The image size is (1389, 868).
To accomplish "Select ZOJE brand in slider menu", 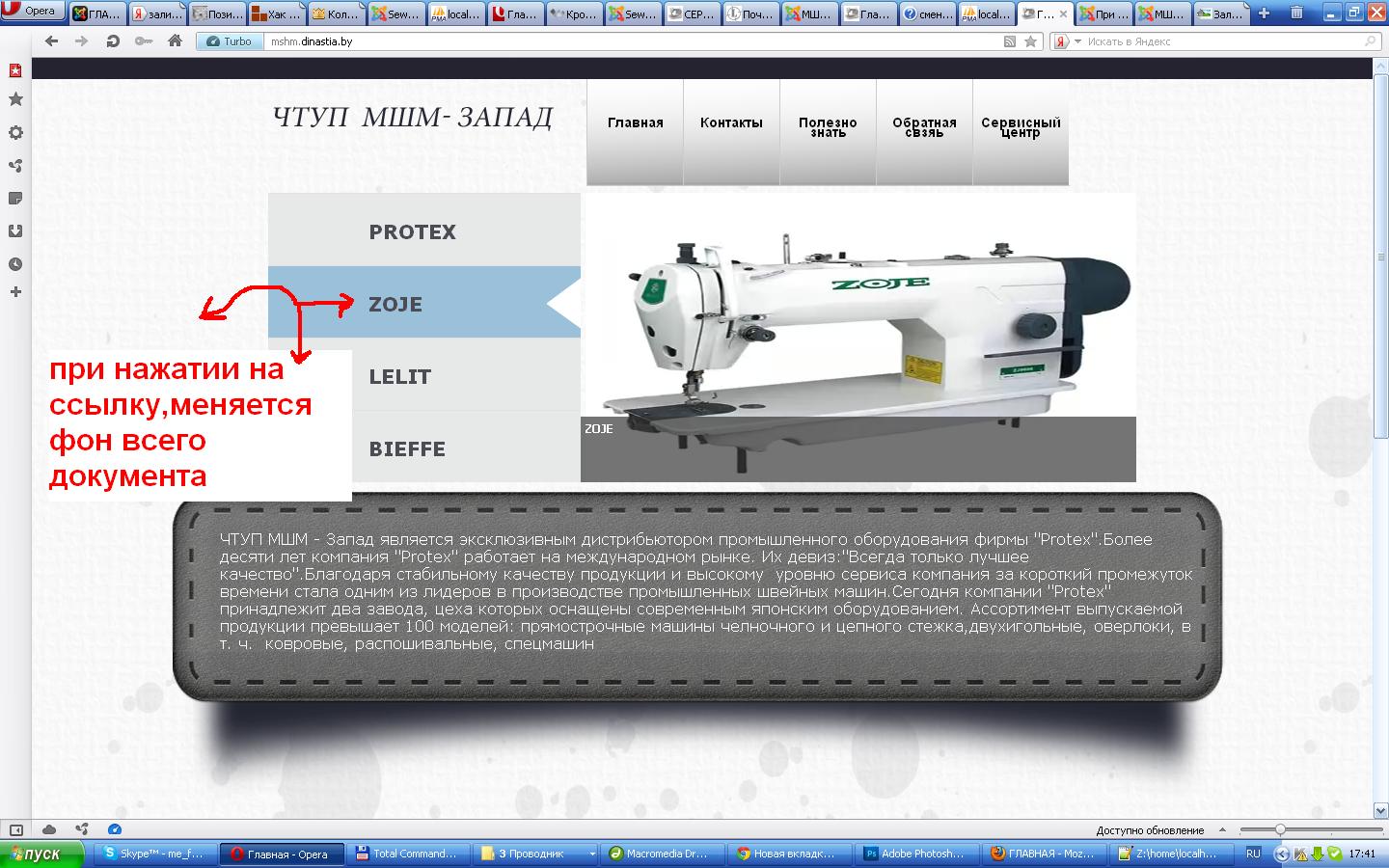I will pos(424,302).
